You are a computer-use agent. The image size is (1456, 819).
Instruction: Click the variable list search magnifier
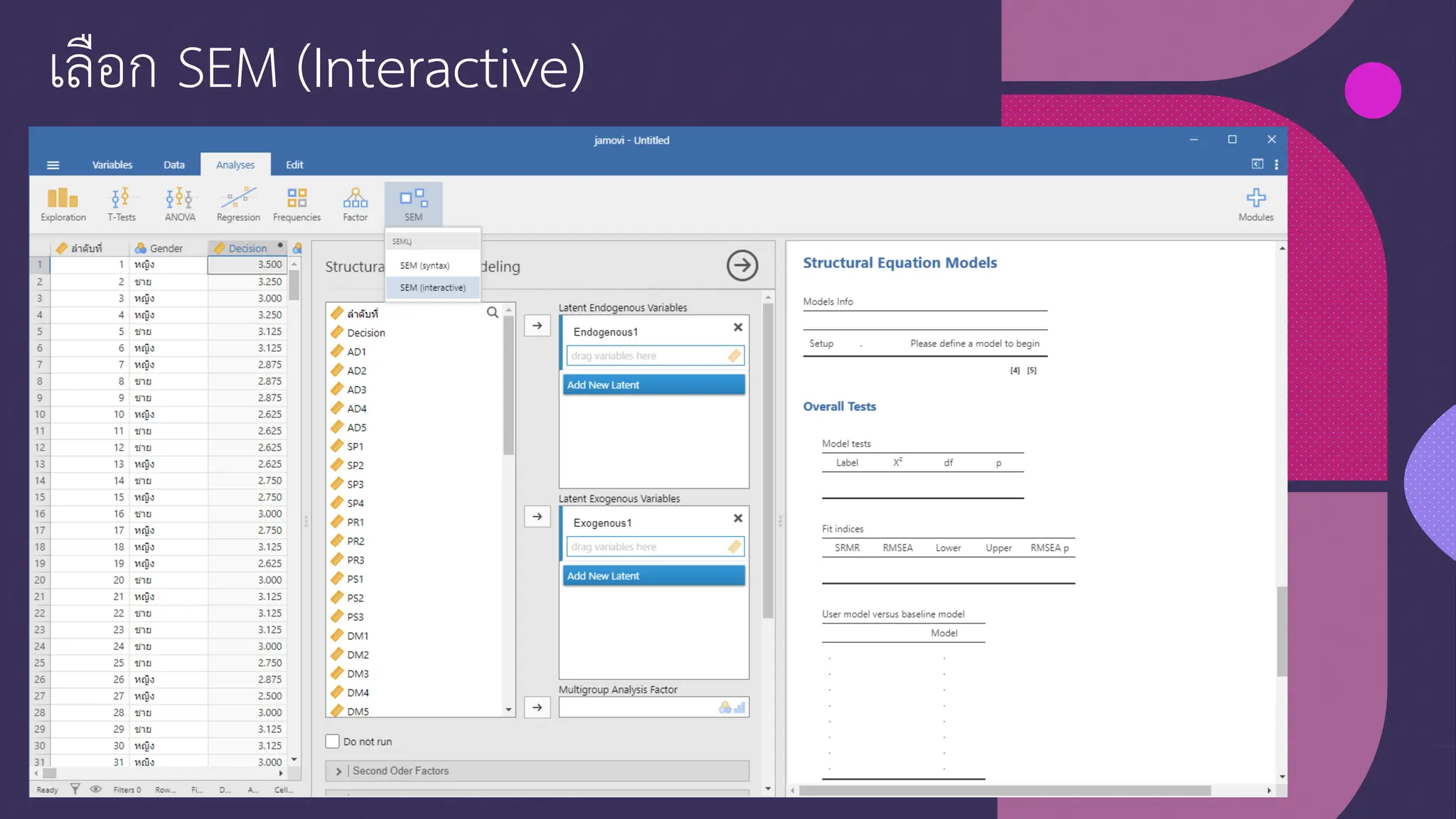click(492, 313)
